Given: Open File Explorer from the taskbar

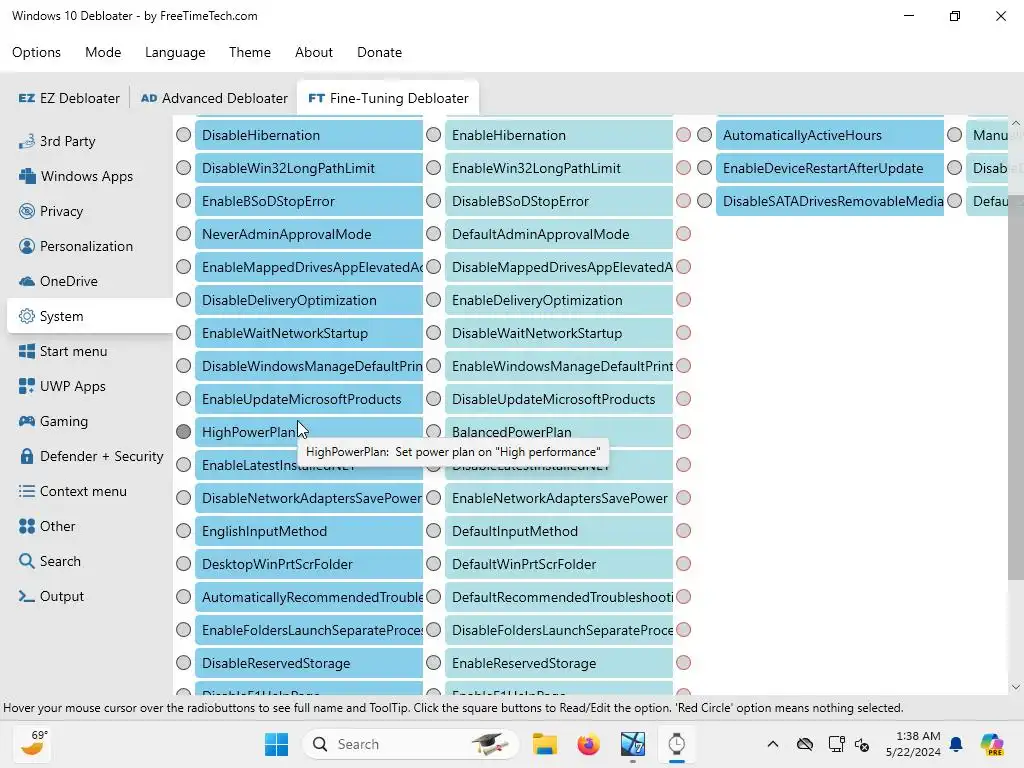Looking at the screenshot, I should pyautogui.click(x=545, y=744).
